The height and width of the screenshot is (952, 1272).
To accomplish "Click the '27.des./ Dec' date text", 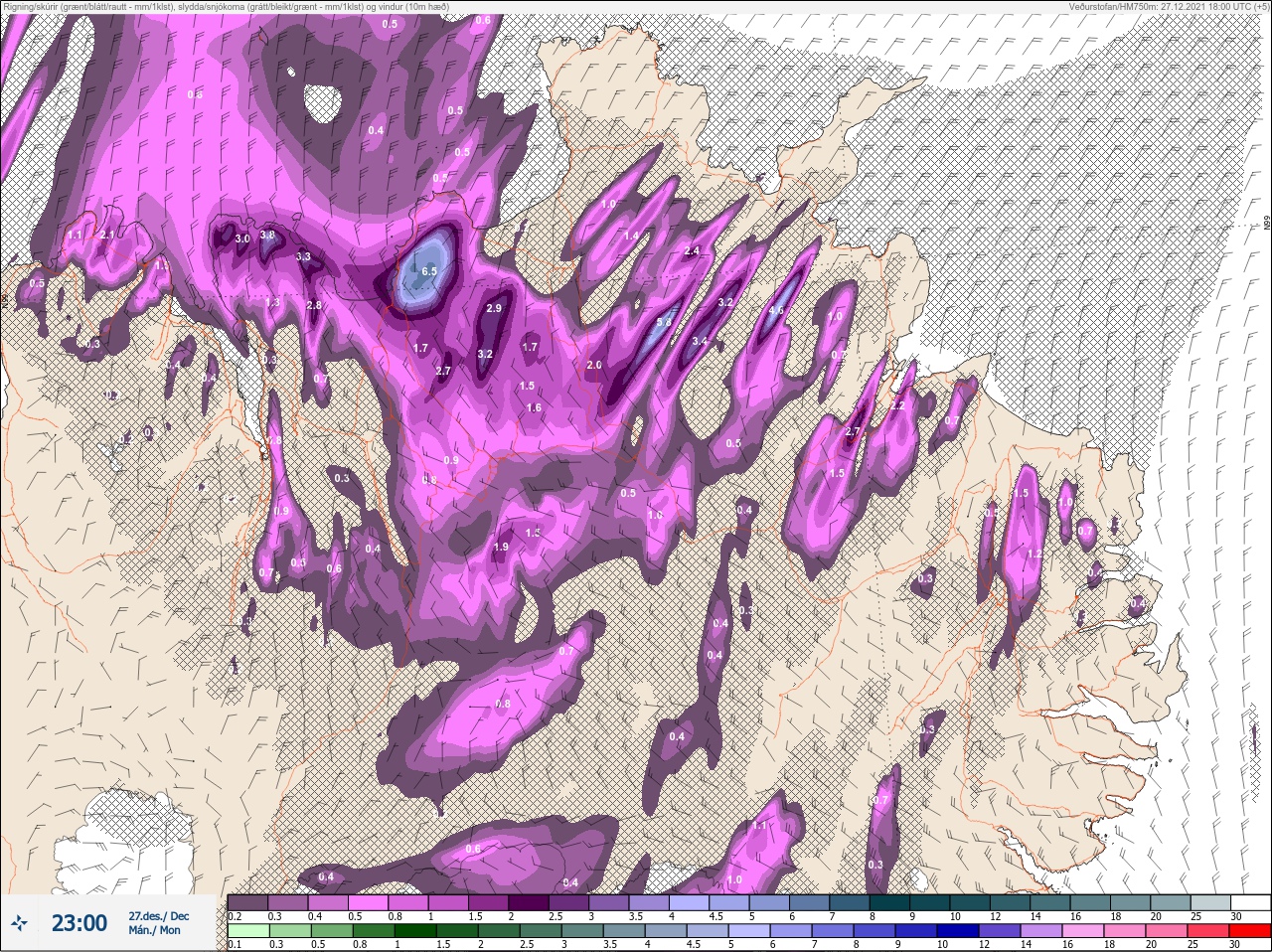I will [158, 916].
